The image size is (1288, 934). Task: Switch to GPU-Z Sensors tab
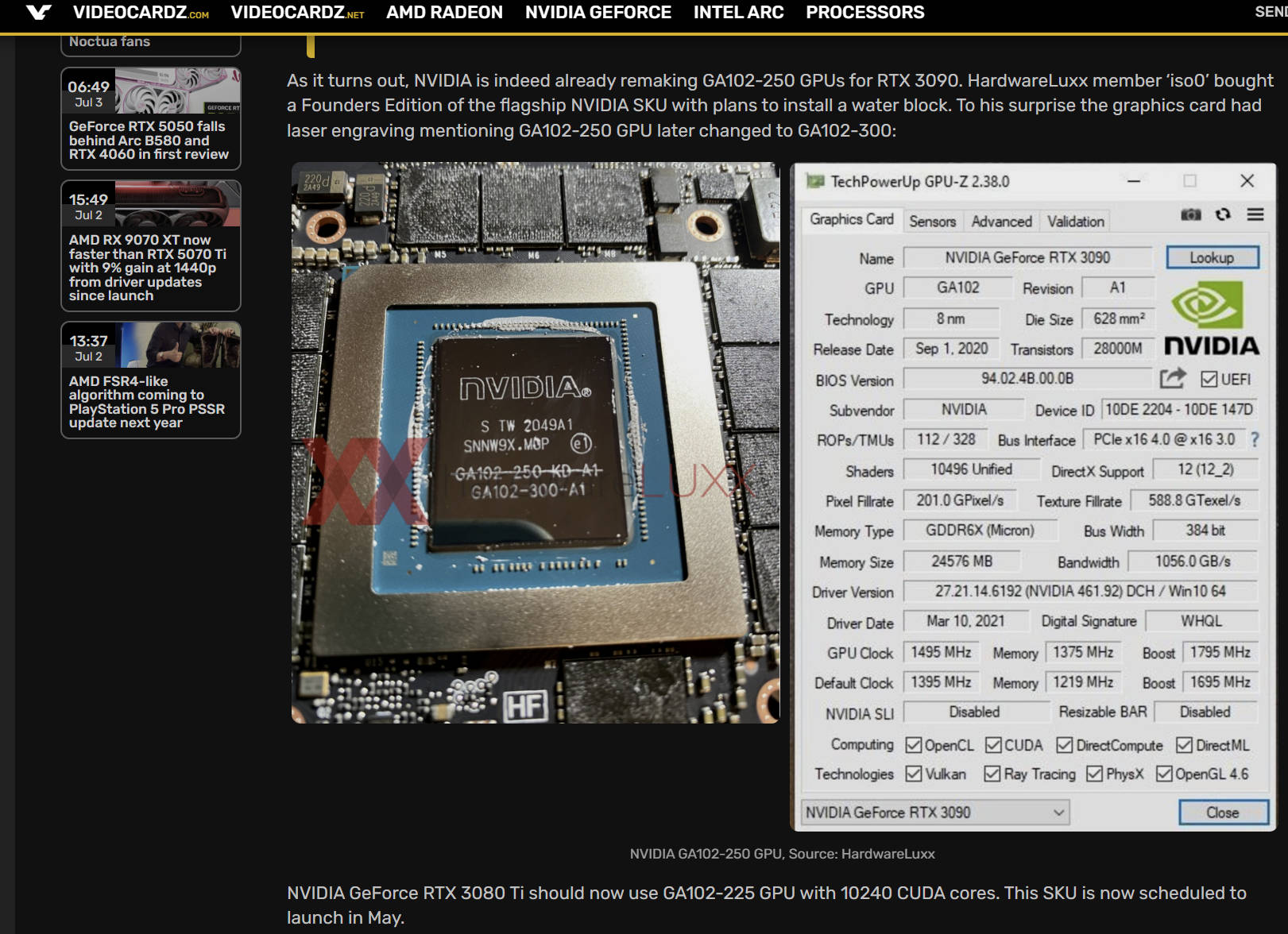(932, 222)
